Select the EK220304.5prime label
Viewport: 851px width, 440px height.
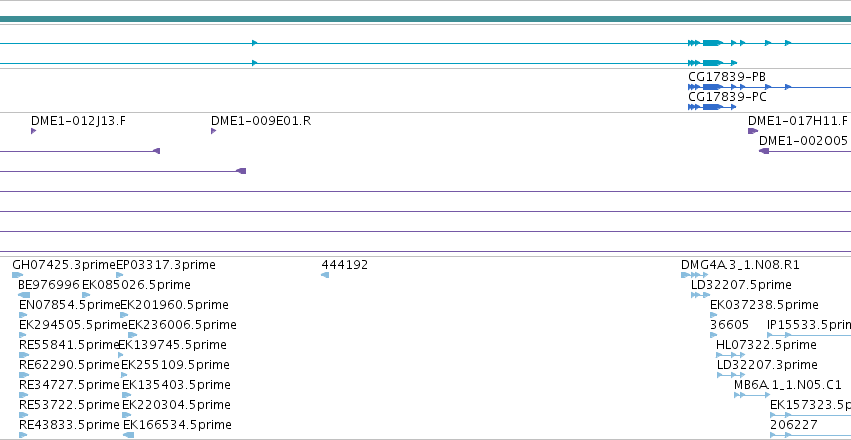pyautogui.click(x=176, y=405)
